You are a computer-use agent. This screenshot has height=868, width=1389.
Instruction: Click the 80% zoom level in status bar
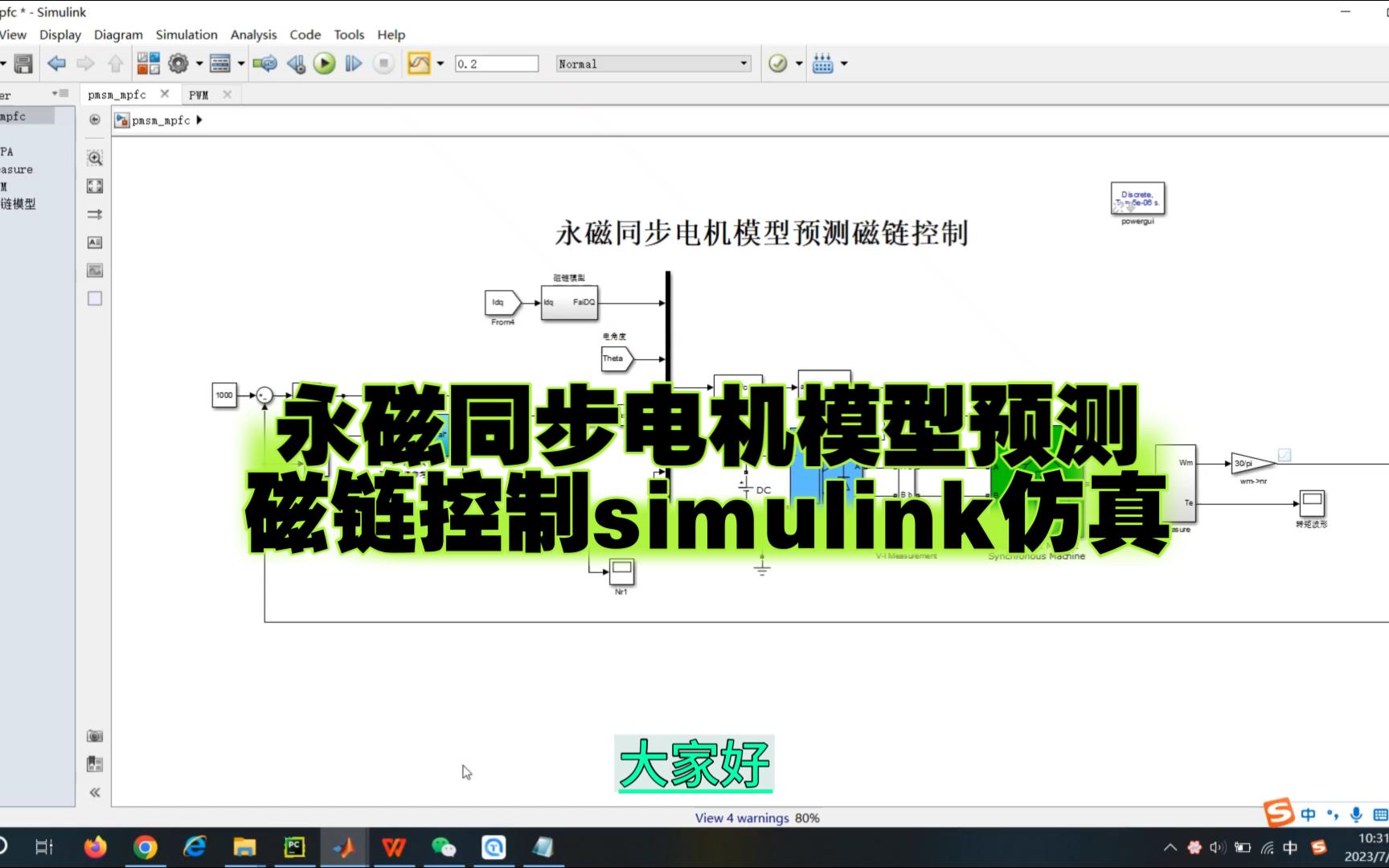pos(807,818)
